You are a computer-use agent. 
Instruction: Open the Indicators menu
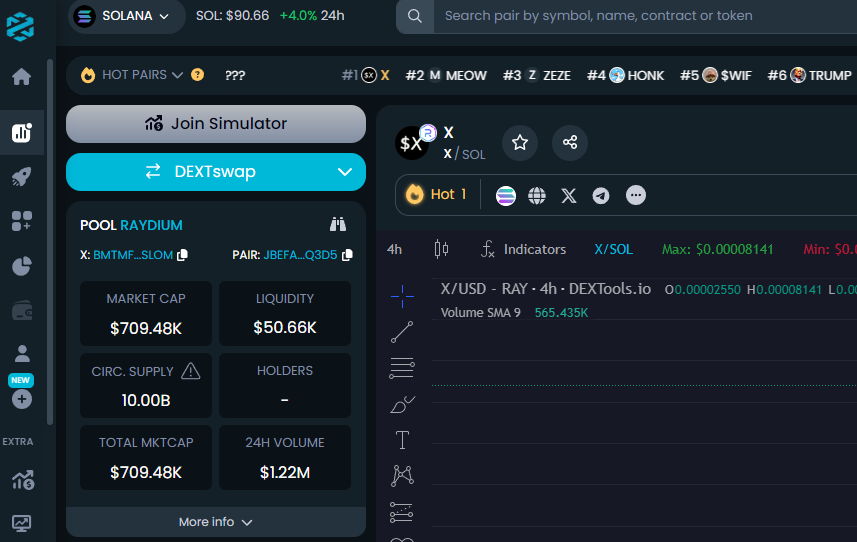tap(523, 249)
